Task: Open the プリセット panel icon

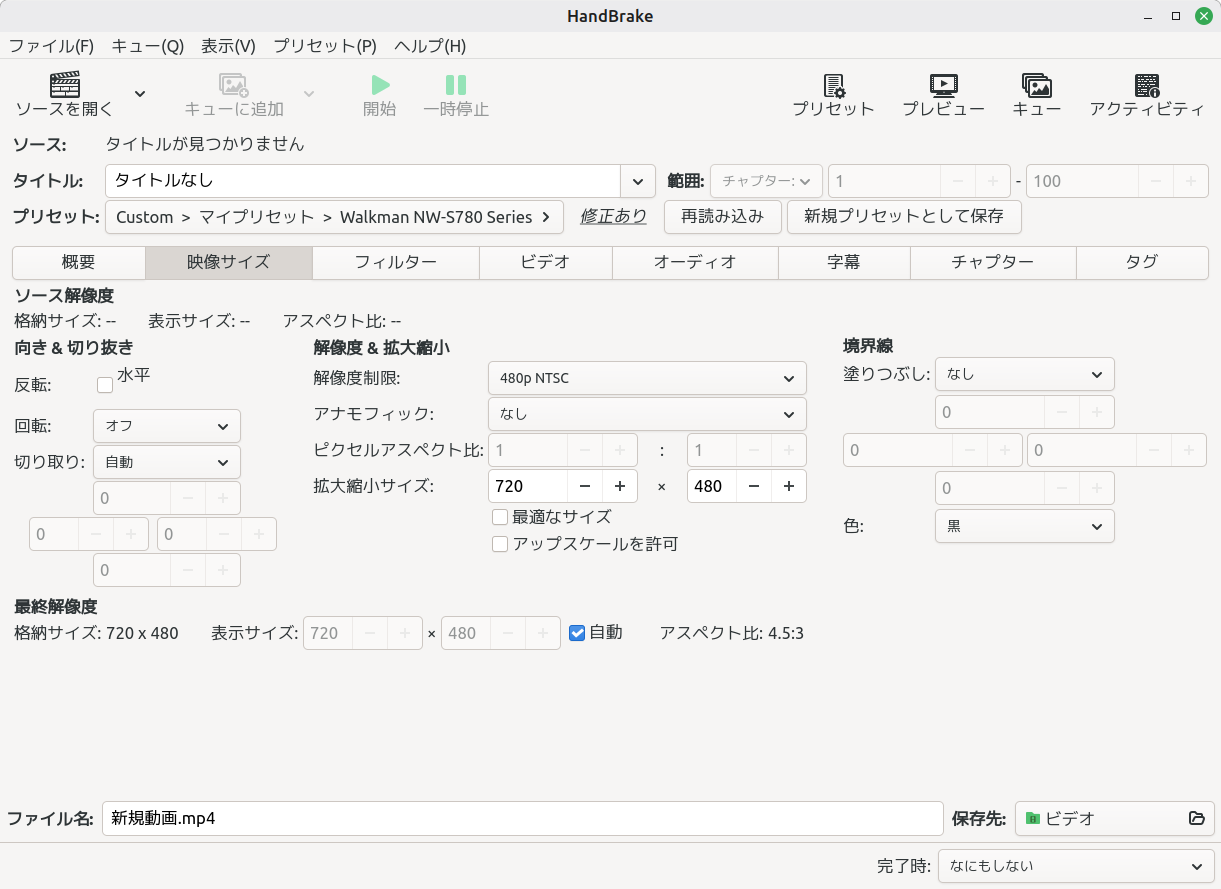Action: 833,86
